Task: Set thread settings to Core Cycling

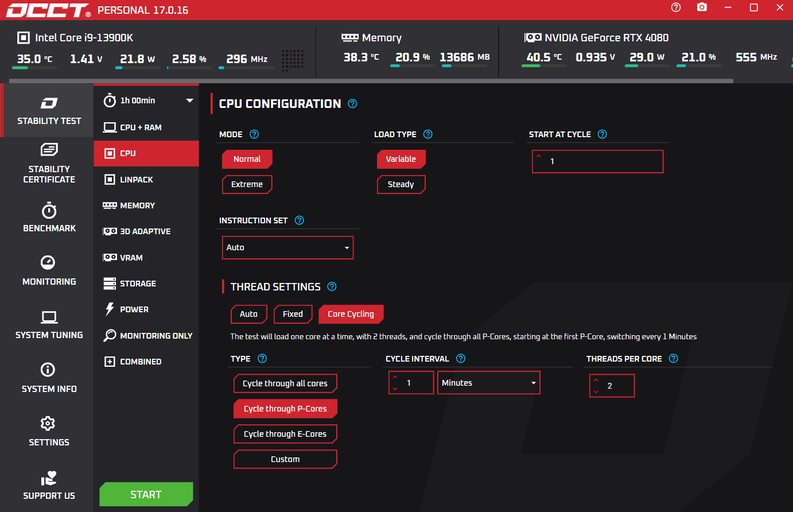Action: pyautogui.click(x=350, y=314)
